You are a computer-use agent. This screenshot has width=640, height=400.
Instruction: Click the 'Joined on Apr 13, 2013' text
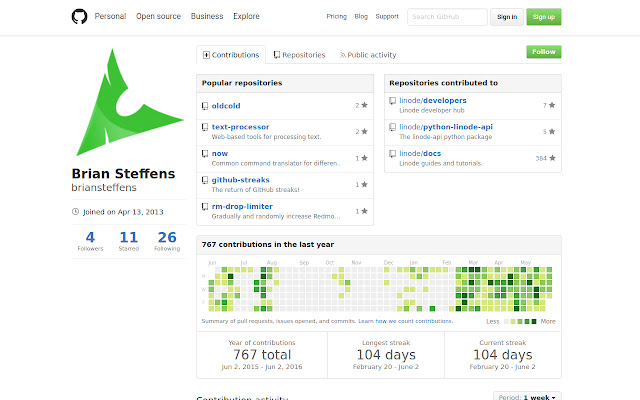tap(123, 212)
